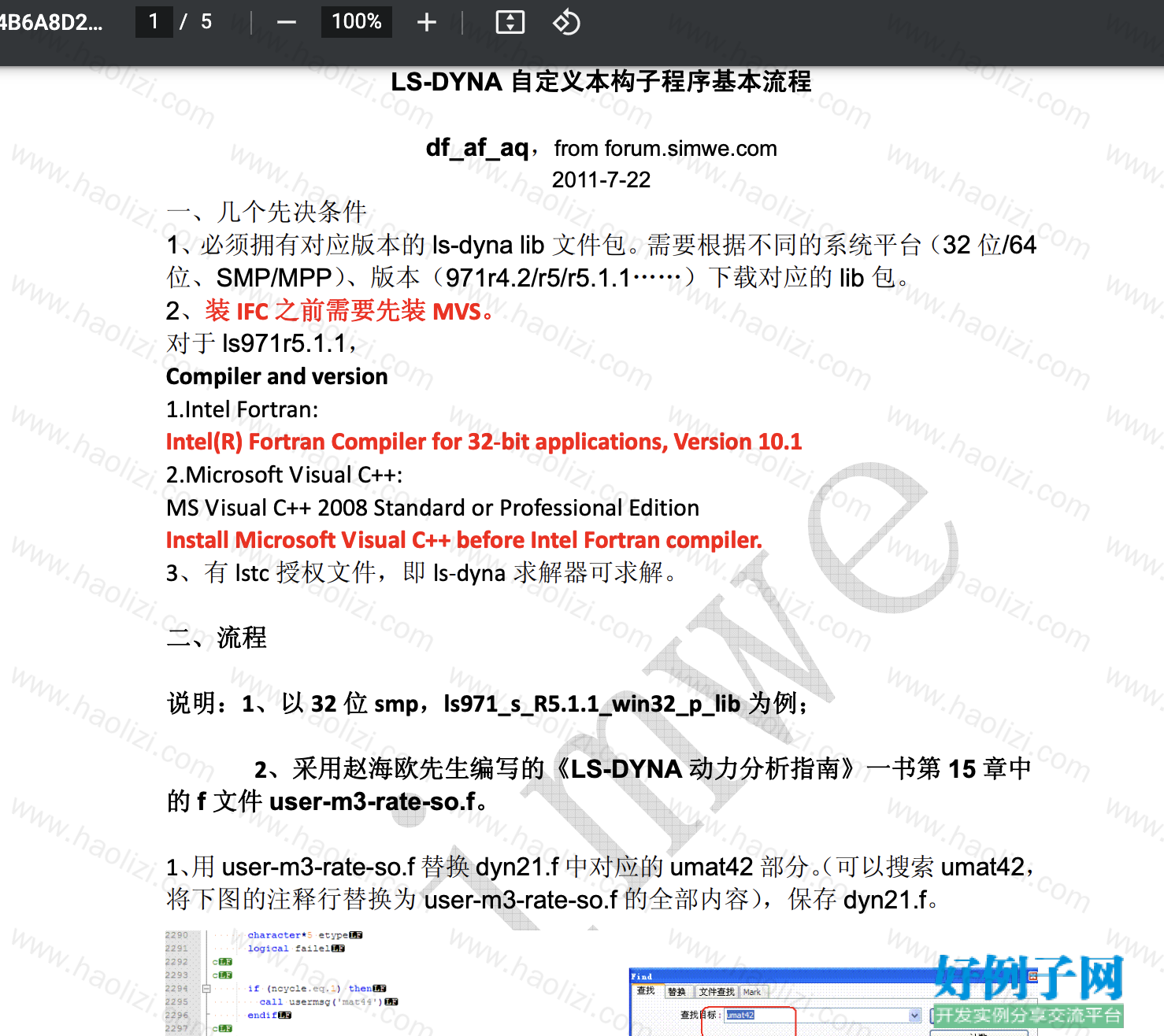1164x1036 pixels.
Task: Click line number 2290 in code gutter
Action: pyautogui.click(x=176, y=935)
